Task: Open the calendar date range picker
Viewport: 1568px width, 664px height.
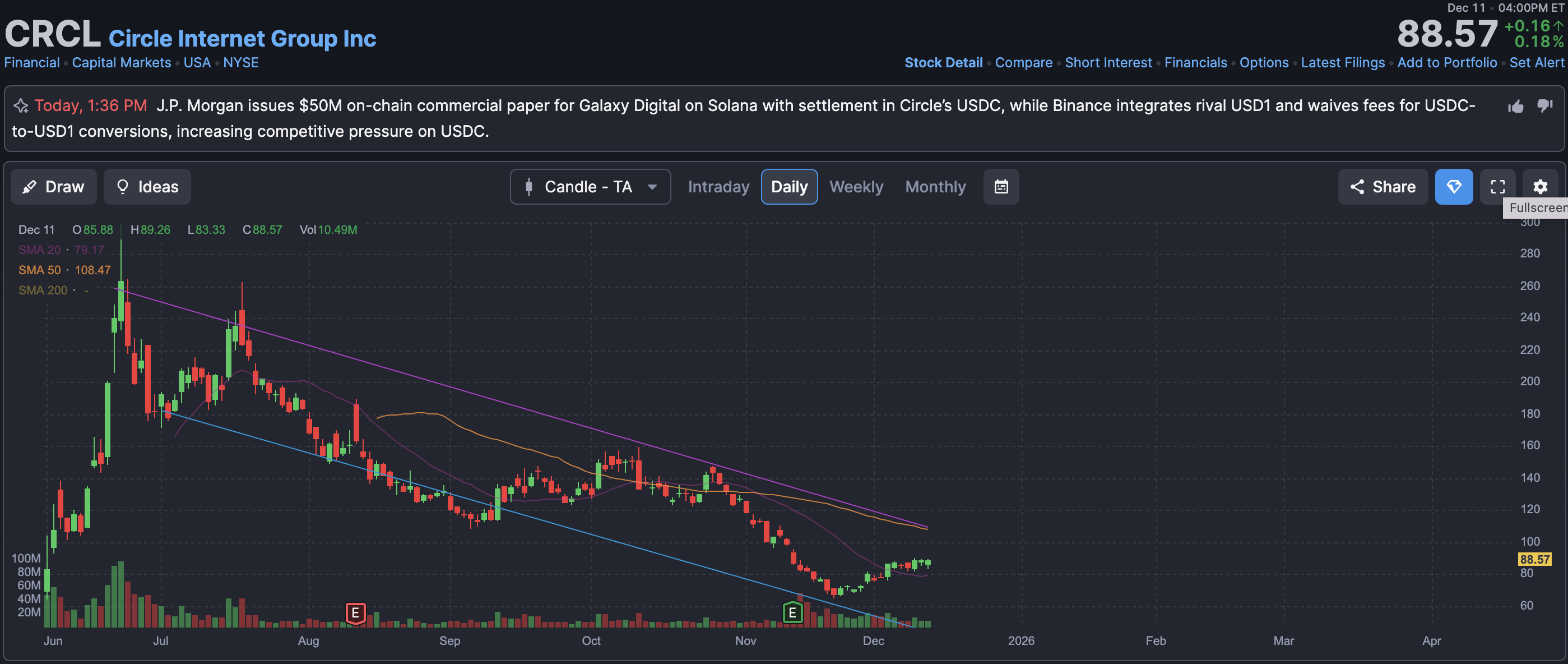Action: tap(1001, 187)
